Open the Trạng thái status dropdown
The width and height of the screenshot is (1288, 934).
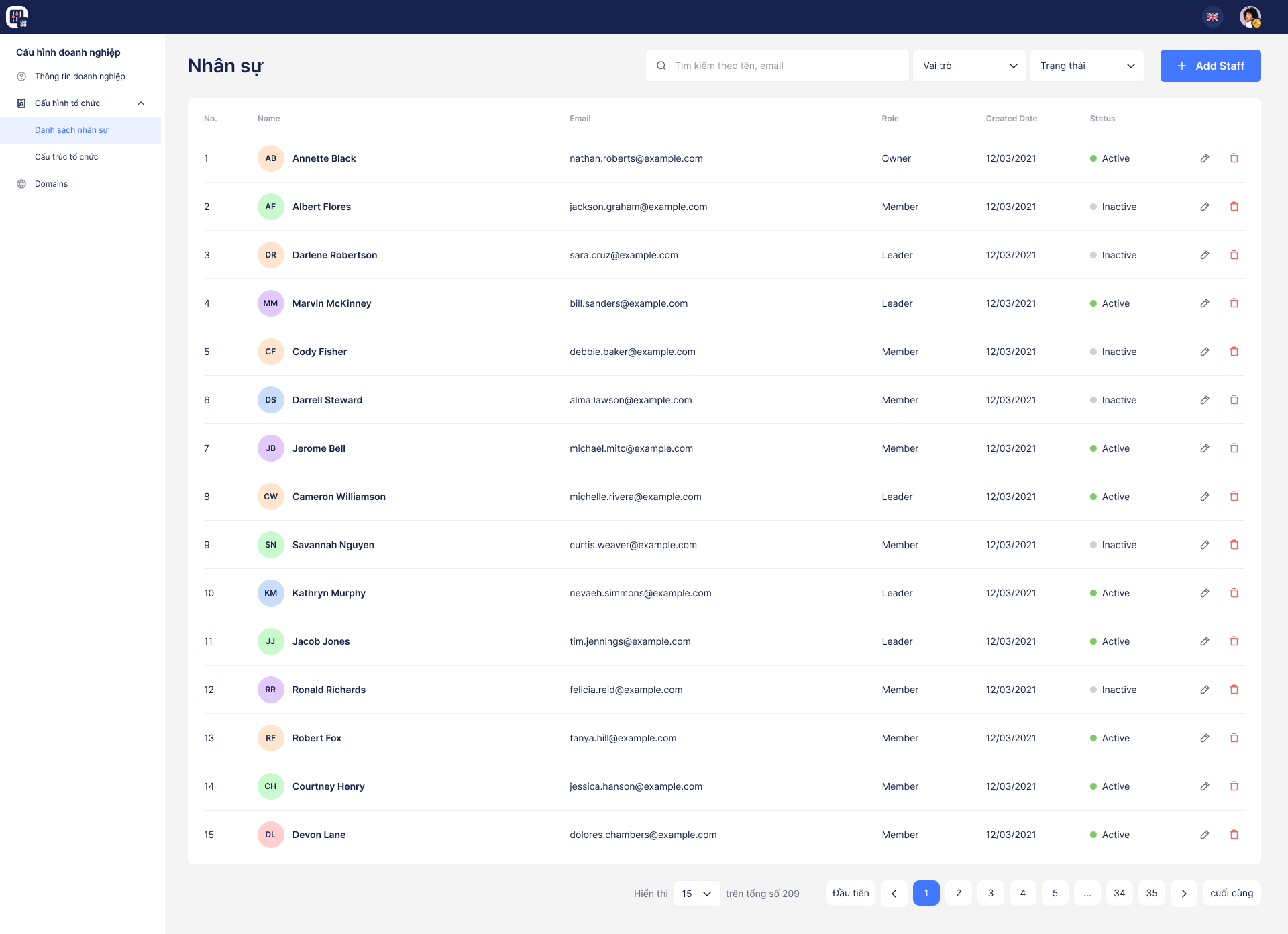(1087, 66)
